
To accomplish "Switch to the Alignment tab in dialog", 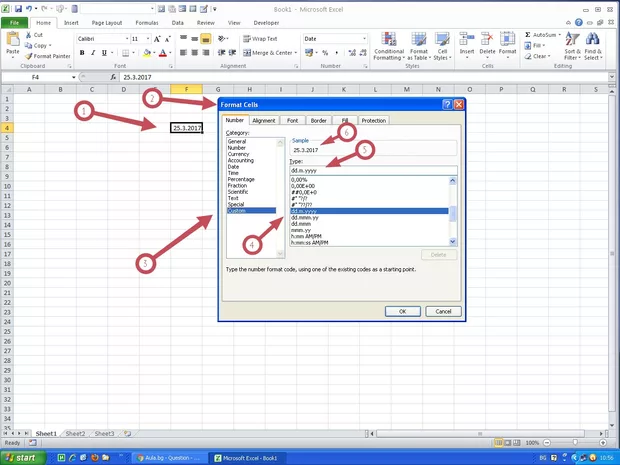I will tap(264, 120).
